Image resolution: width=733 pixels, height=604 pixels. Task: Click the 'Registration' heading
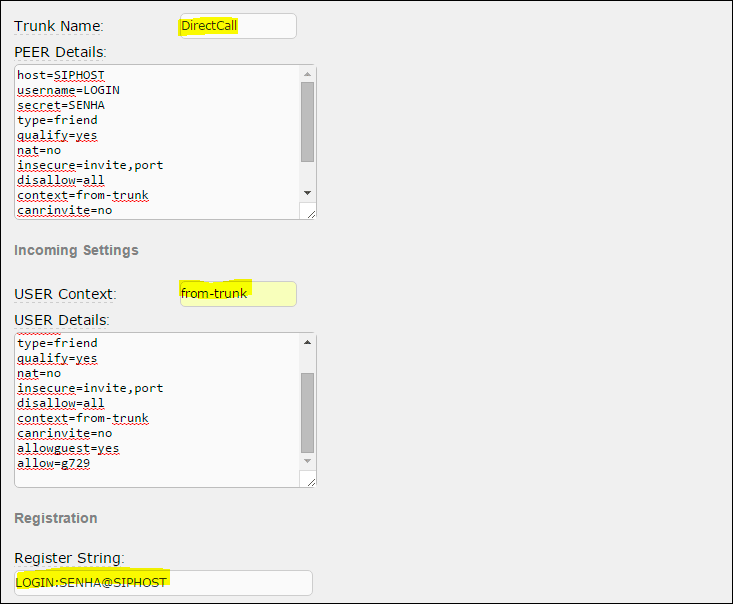coord(56,518)
